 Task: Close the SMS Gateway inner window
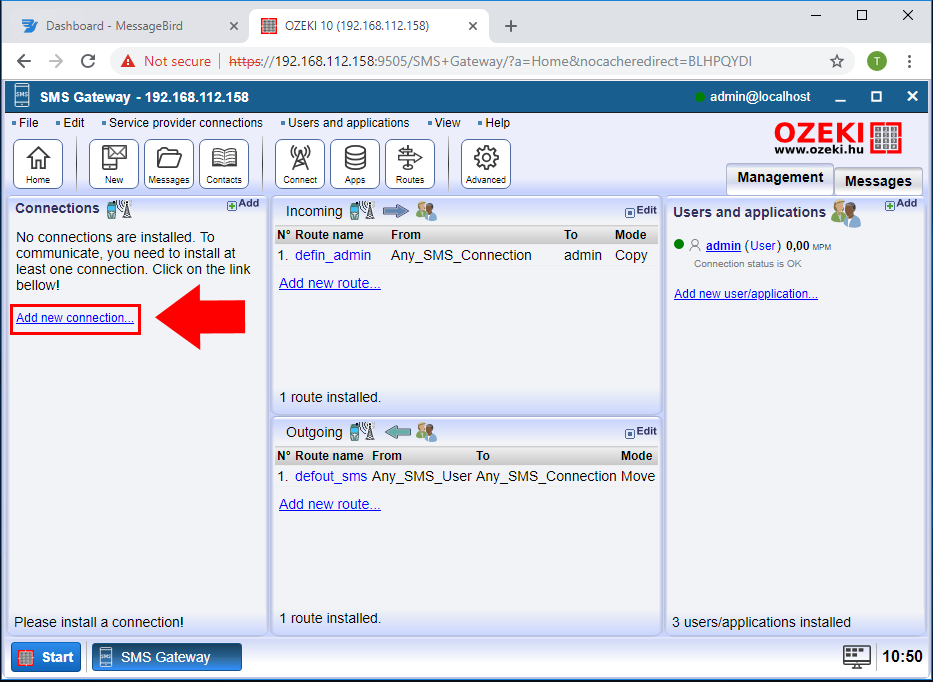click(912, 96)
